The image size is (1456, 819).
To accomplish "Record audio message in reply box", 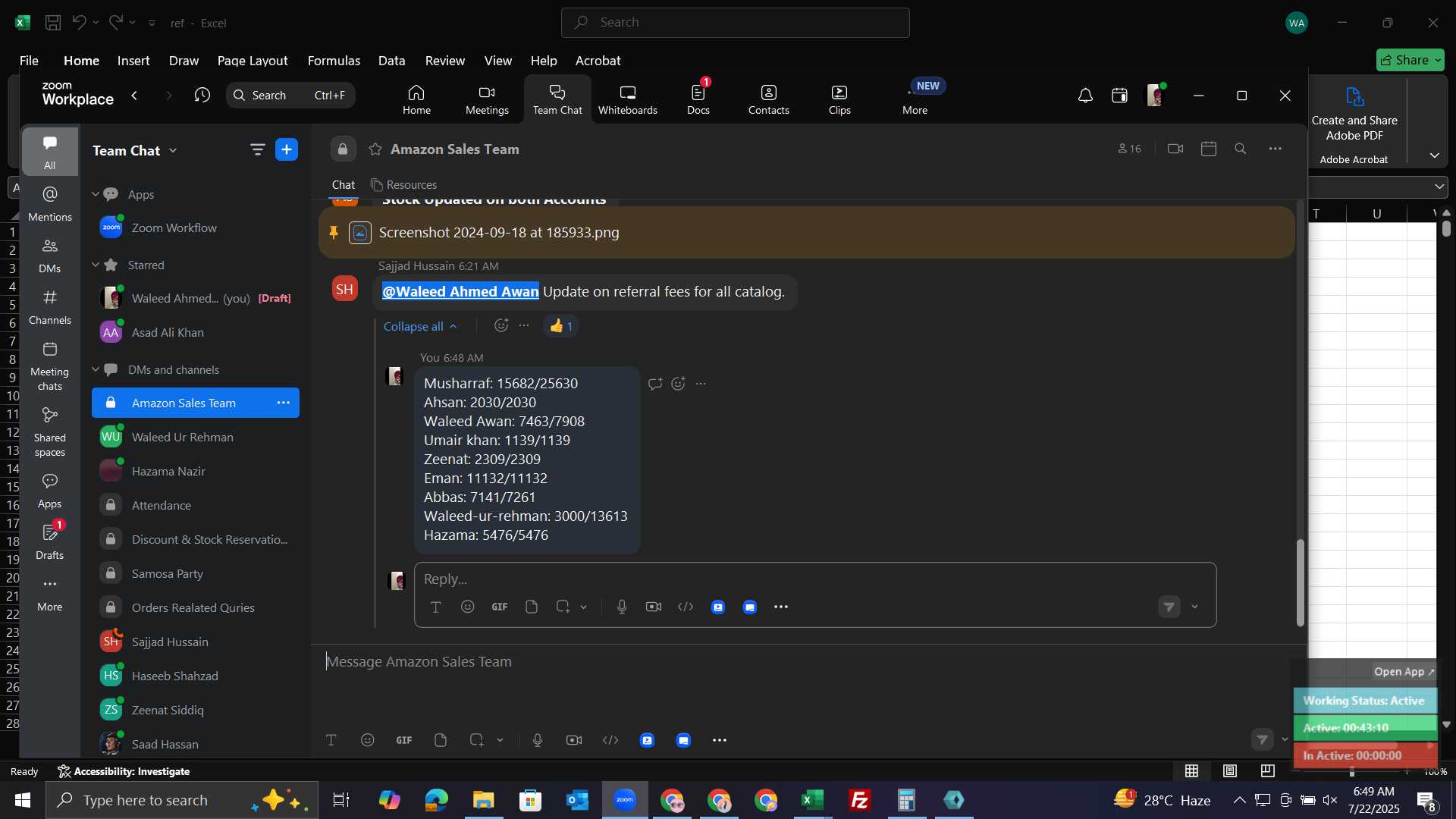I will point(622,607).
